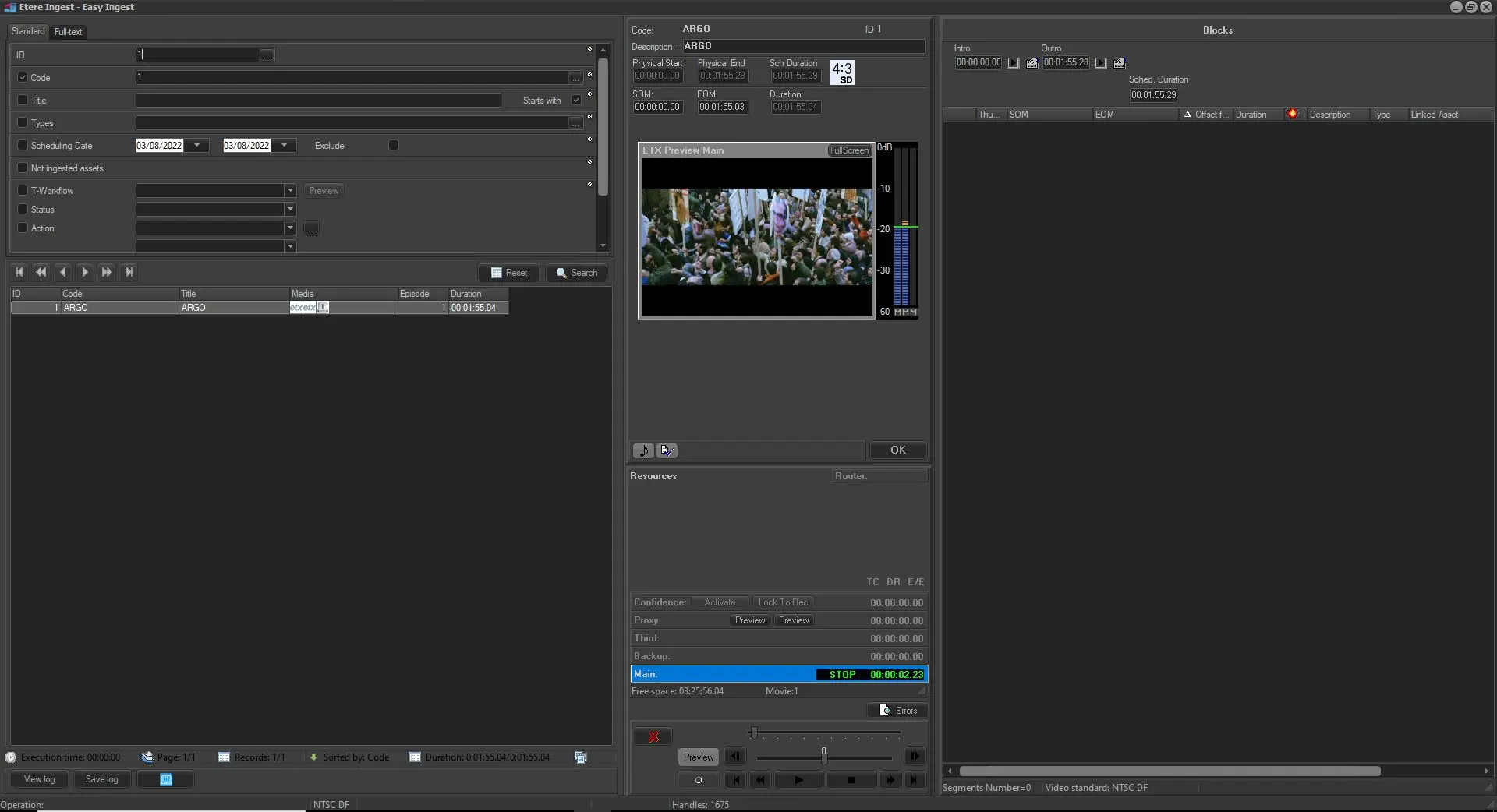The image size is (1497, 812).
Task: Toggle the Title filter checkbox
Action: [x=23, y=101]
